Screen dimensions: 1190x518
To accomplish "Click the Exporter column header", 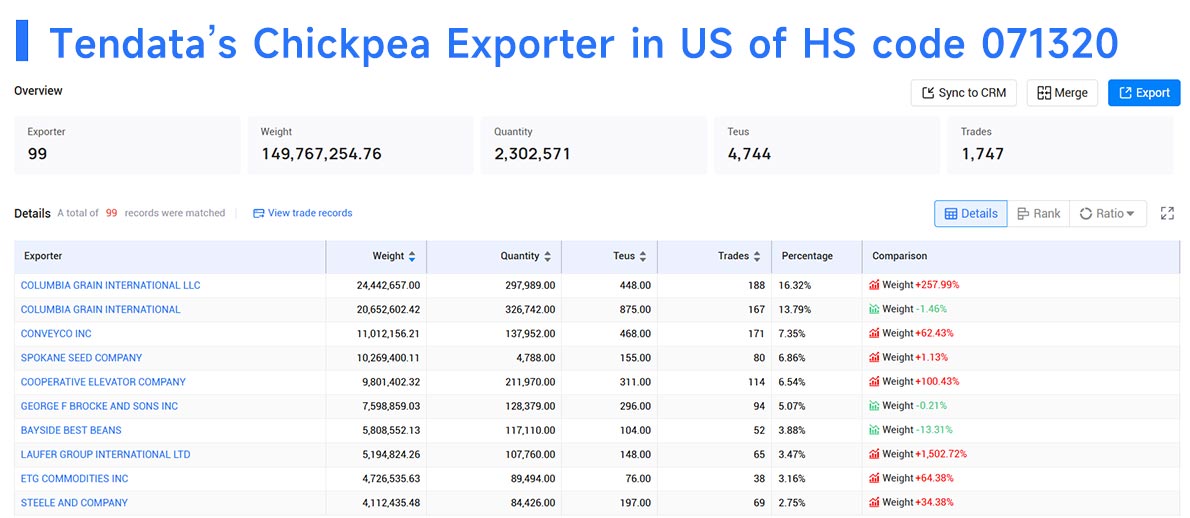I will tap(171, 256).
